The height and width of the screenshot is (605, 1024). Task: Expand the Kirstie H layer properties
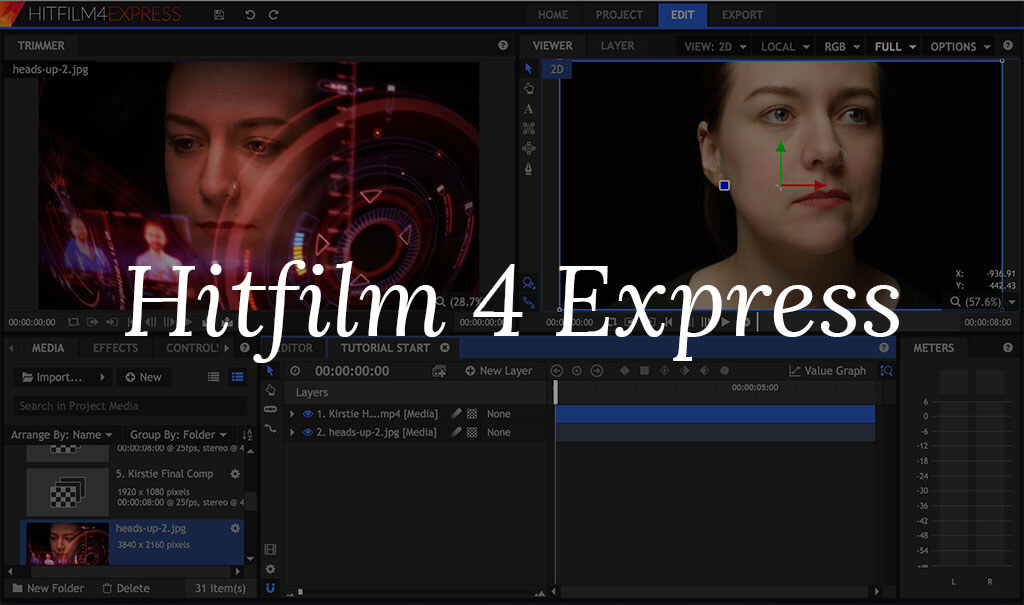293,414
